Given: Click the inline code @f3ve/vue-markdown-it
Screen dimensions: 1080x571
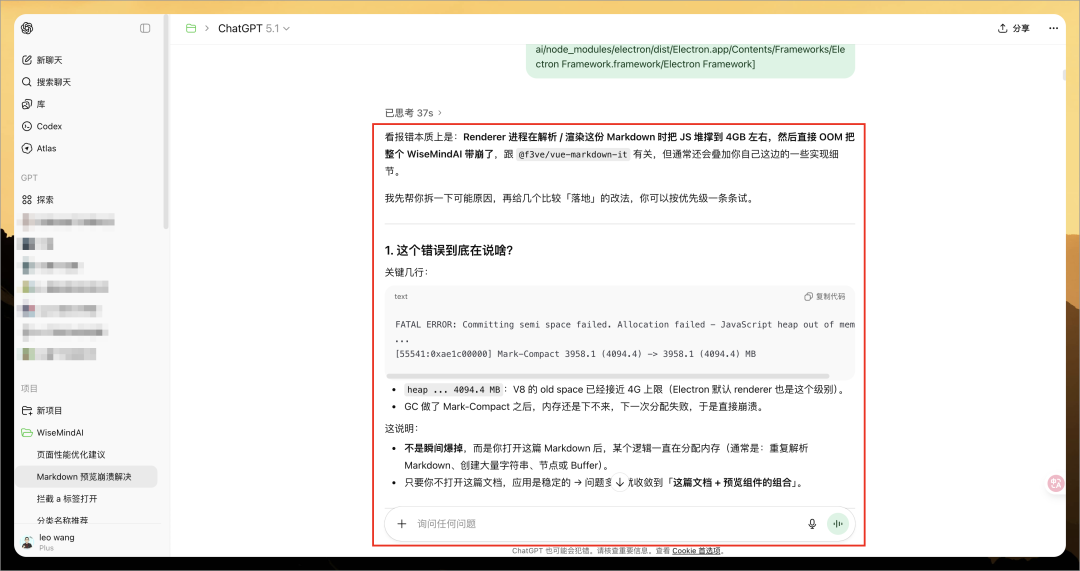Looking at the screenshot, I should 573,155.
